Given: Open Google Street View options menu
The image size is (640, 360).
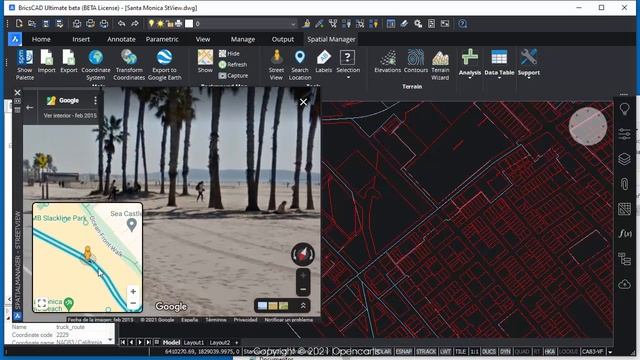Looking at the screenshot, I should [95, 100].
